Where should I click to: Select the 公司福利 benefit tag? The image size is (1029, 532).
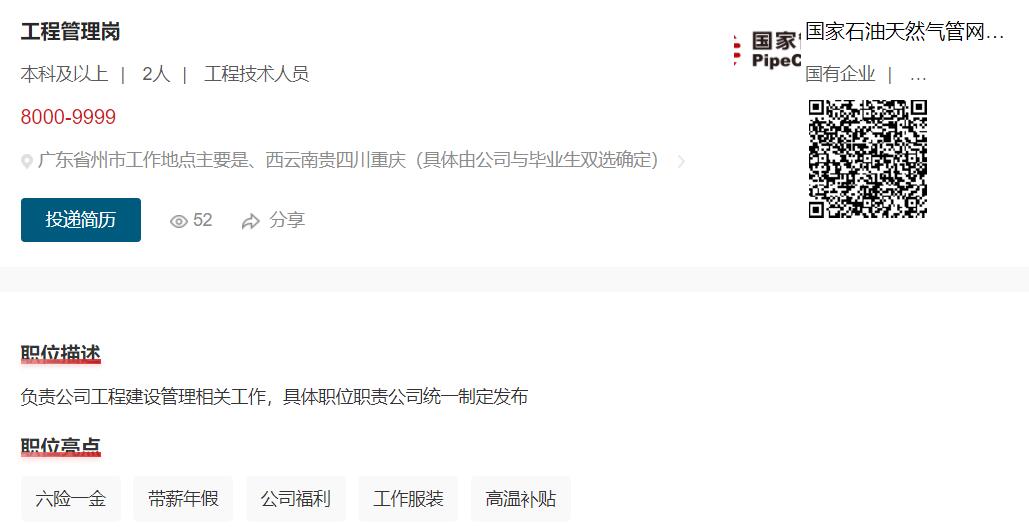click(x=295, y=499)
